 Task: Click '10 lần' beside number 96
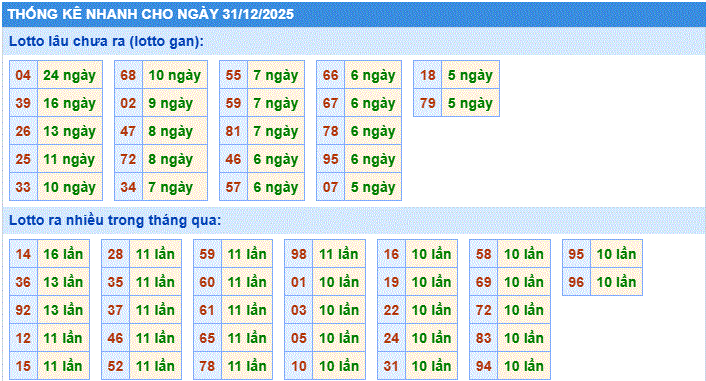[616, 281]
